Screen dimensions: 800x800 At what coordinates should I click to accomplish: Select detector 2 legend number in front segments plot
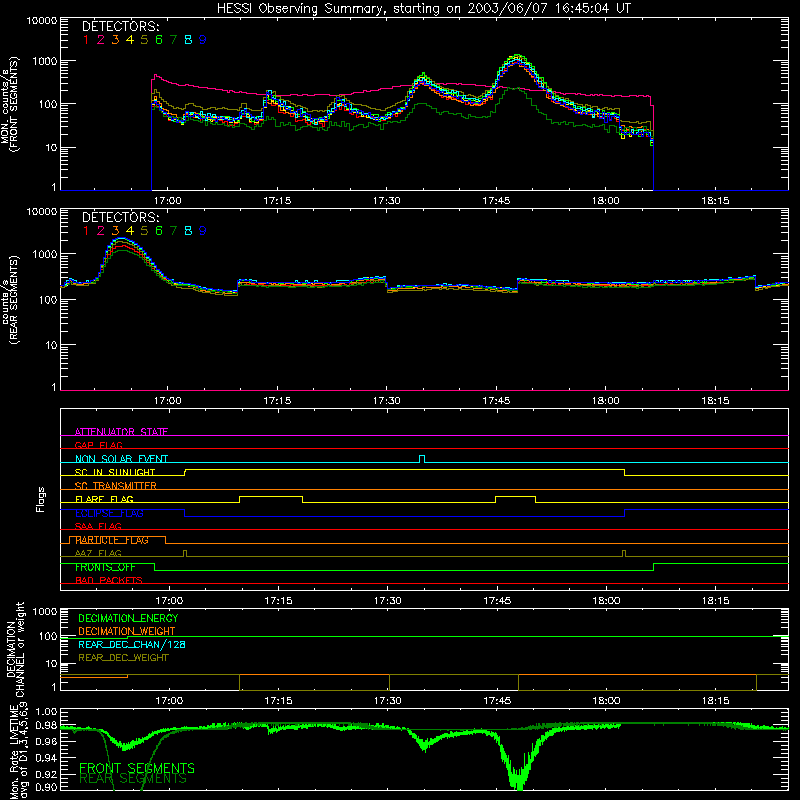(101, 40)
